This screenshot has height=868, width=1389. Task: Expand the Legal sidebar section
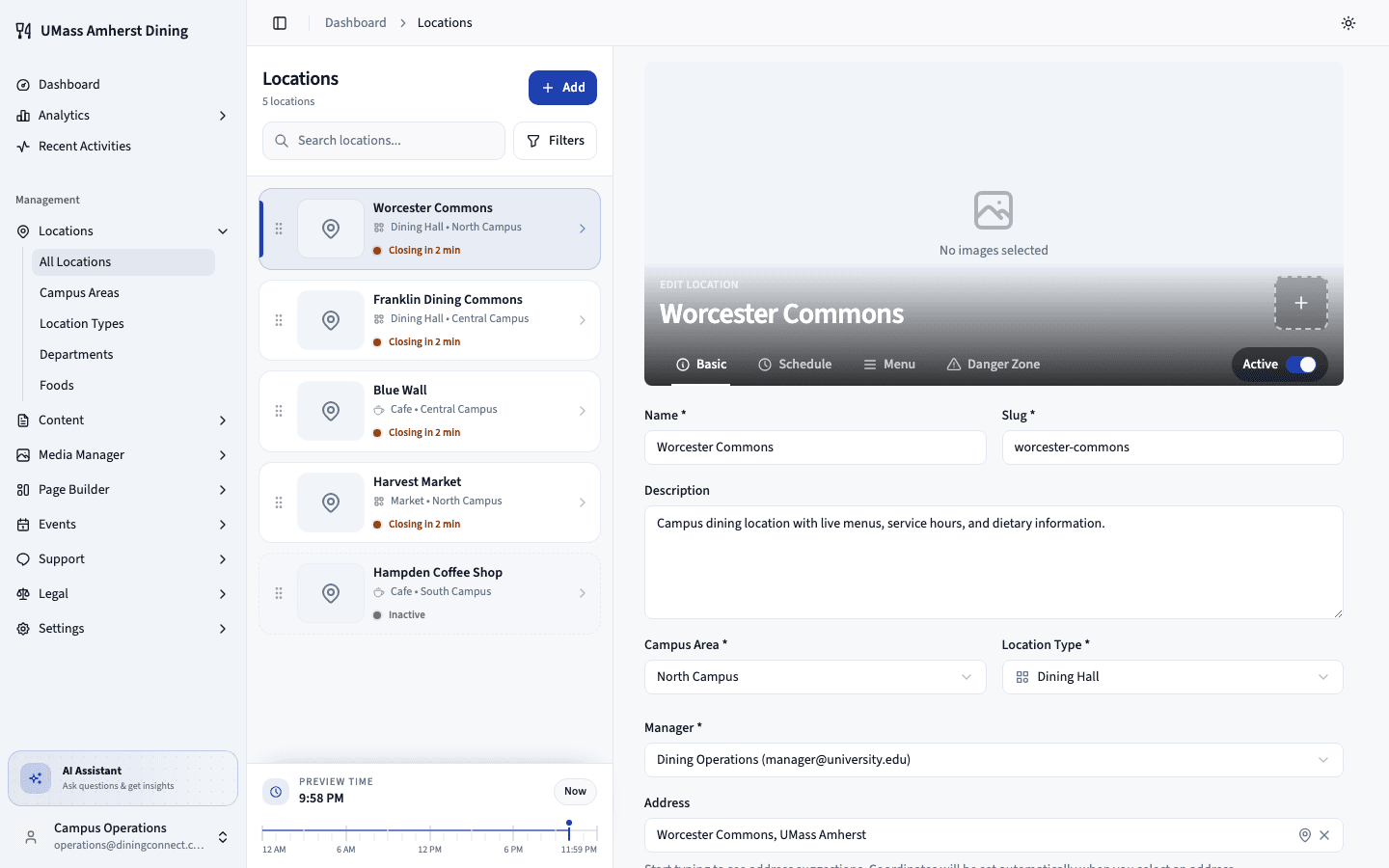point(123,594)
